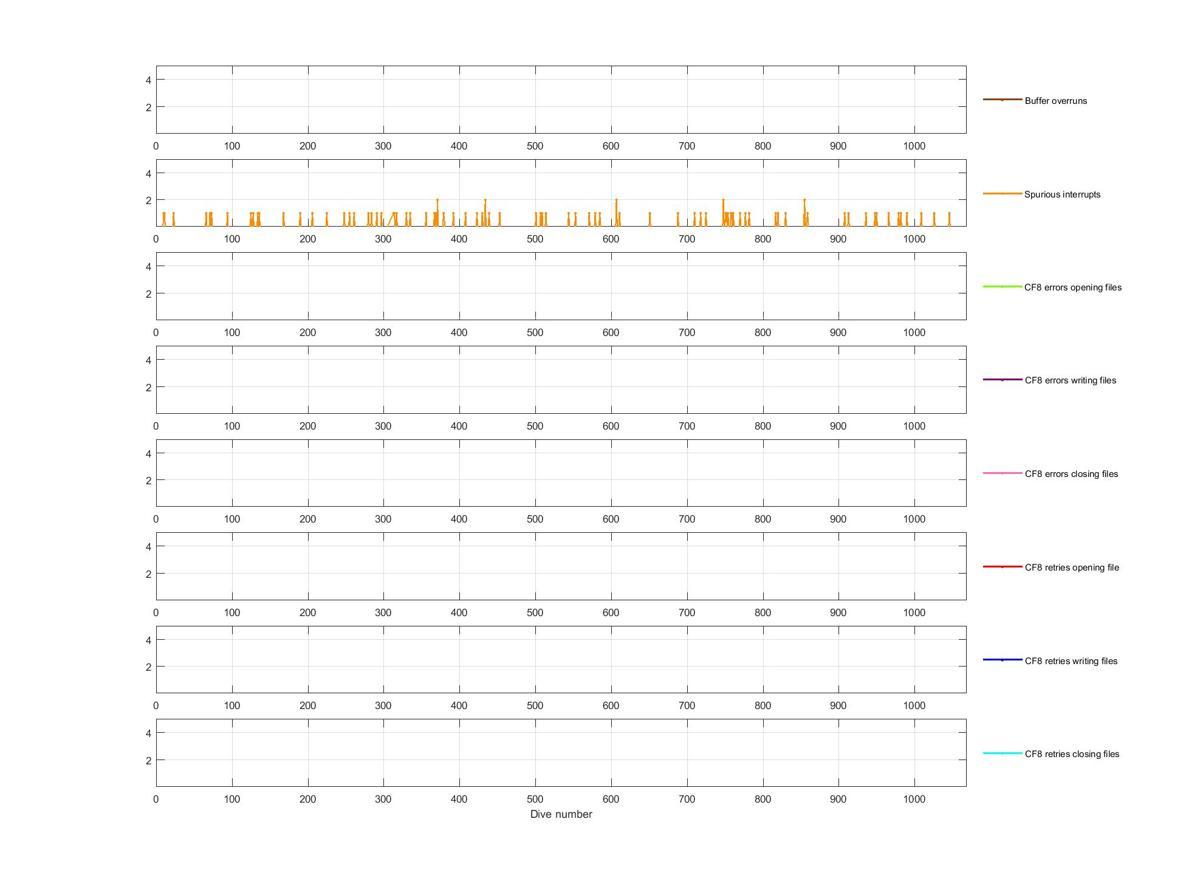Screen dimensions: 1200x885
Task: Click the 'Buffer overruns' legend label
Action: pos(1055,101)
